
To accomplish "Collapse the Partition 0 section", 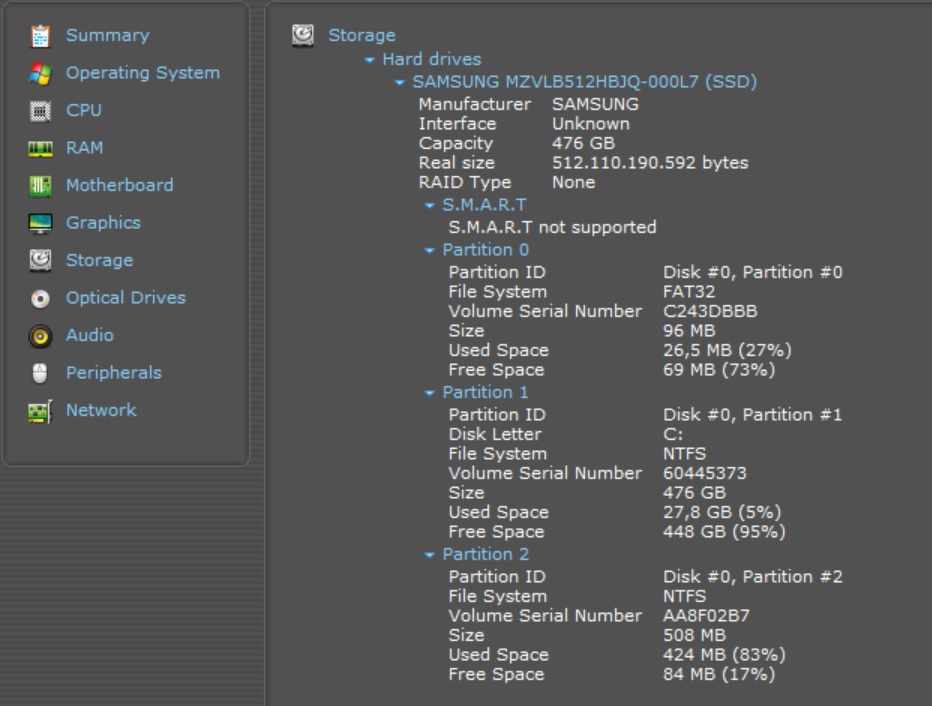I will (430, 251).
